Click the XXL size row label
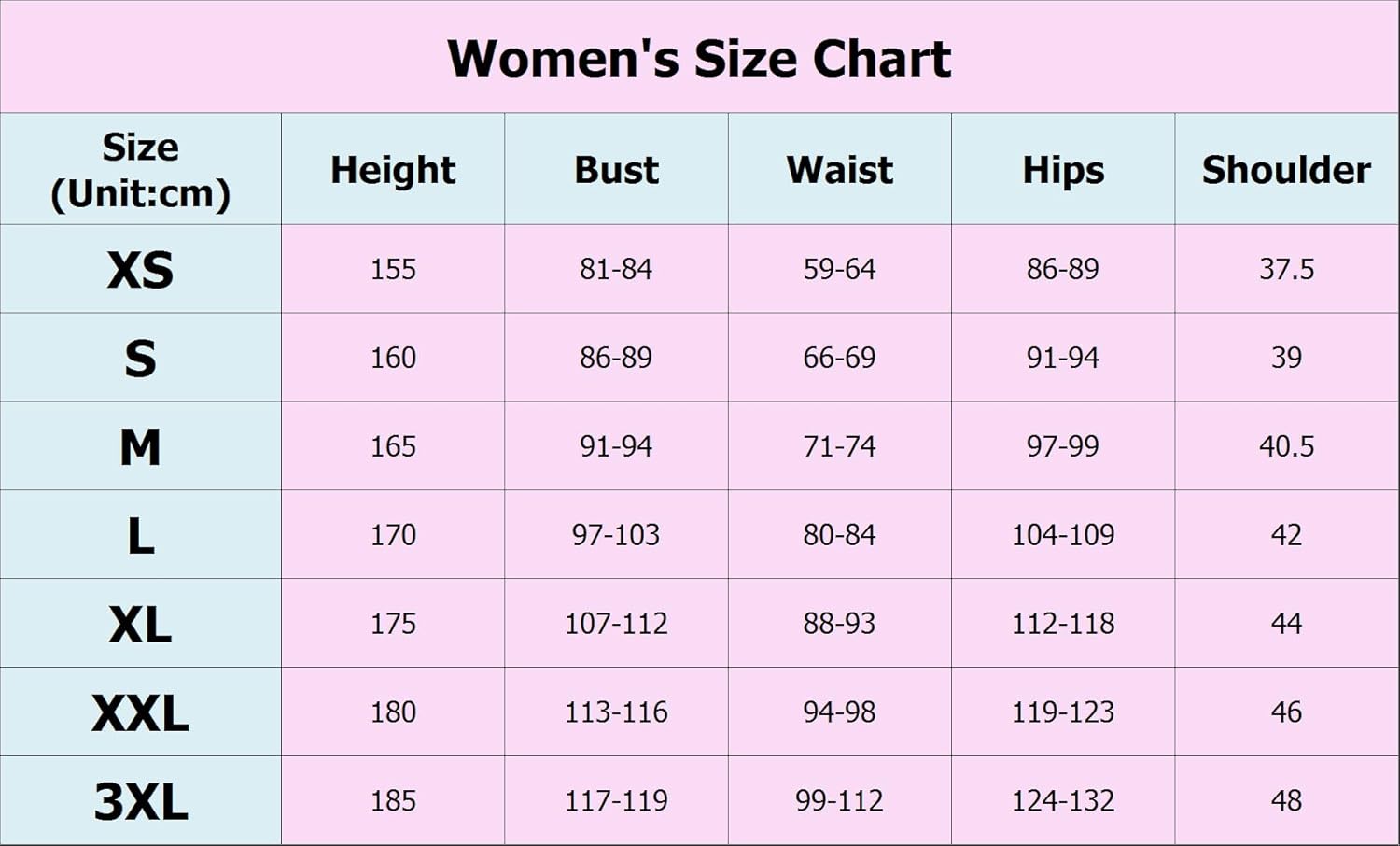This screenshot has width=1400, height=846. point(140,712)
